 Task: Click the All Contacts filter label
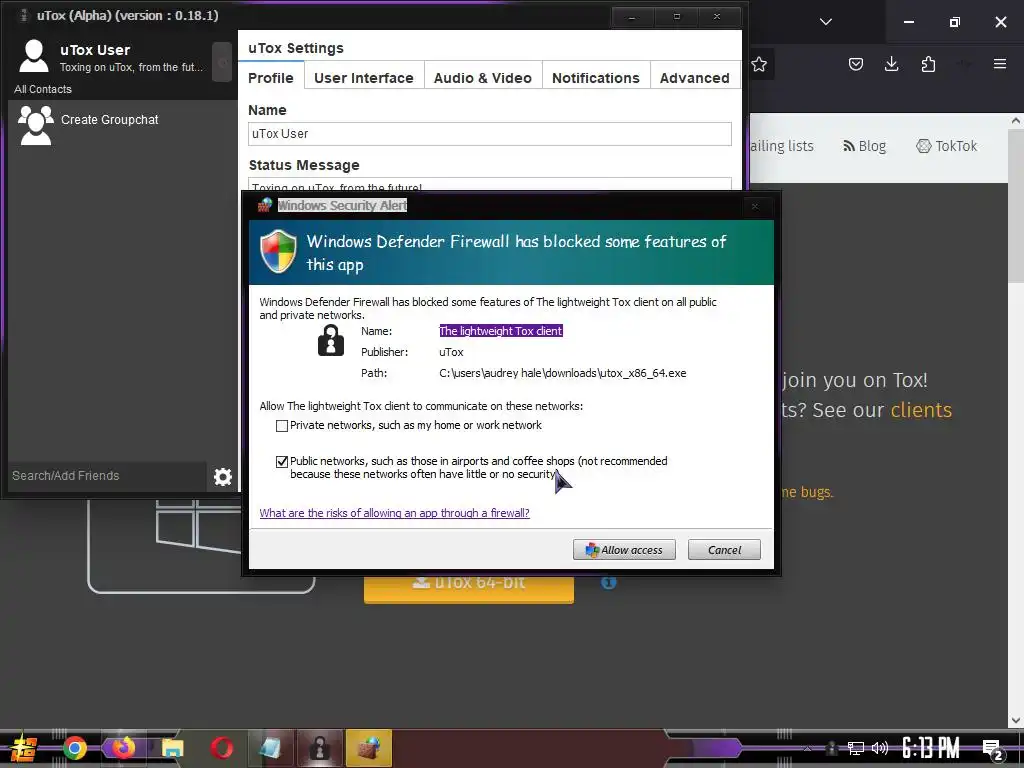tap(43, 89)
